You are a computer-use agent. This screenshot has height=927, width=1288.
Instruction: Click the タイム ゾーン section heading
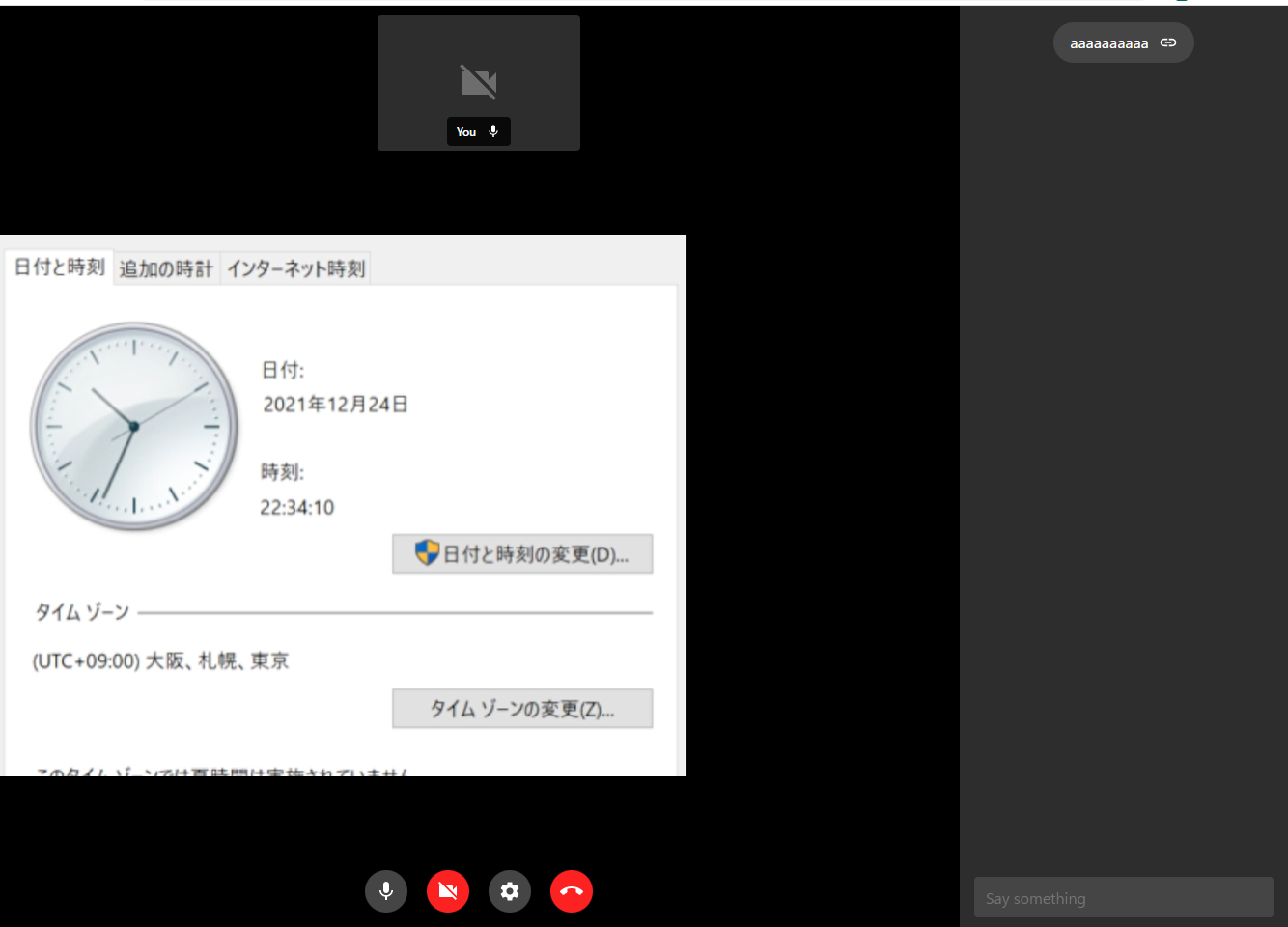click(x=82, y=612)
